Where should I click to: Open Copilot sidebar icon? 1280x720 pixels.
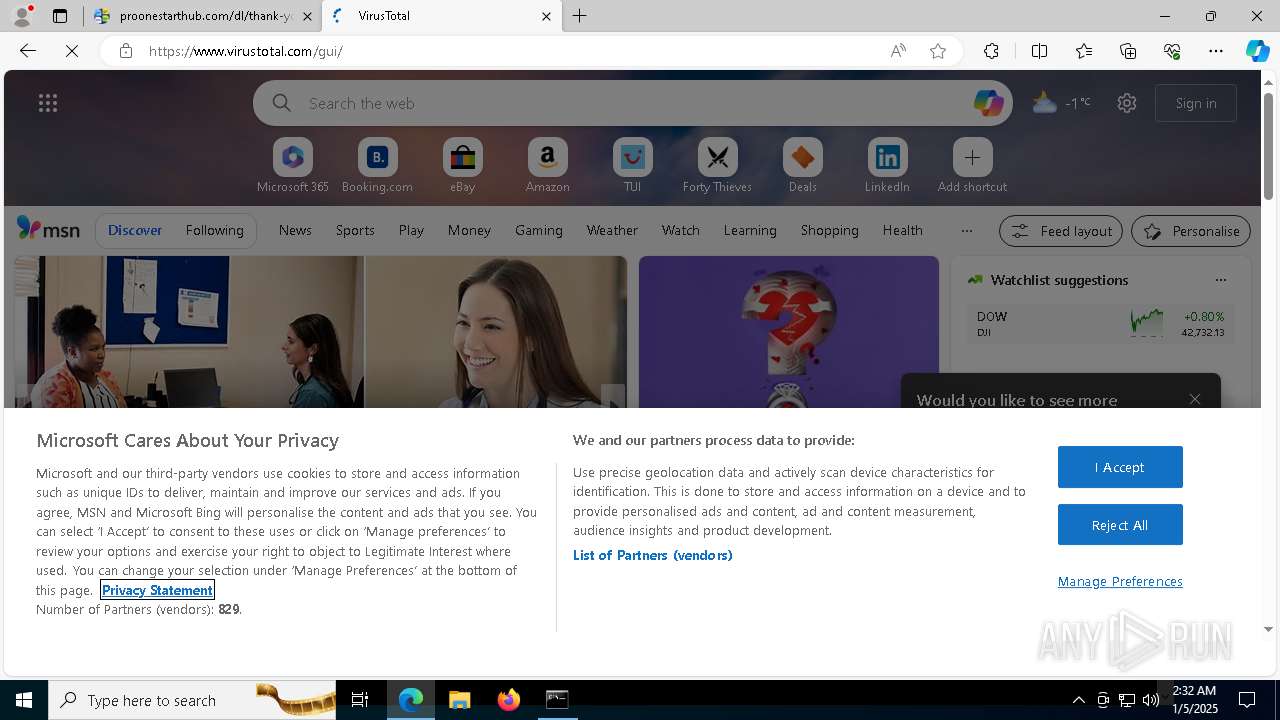1257,51
